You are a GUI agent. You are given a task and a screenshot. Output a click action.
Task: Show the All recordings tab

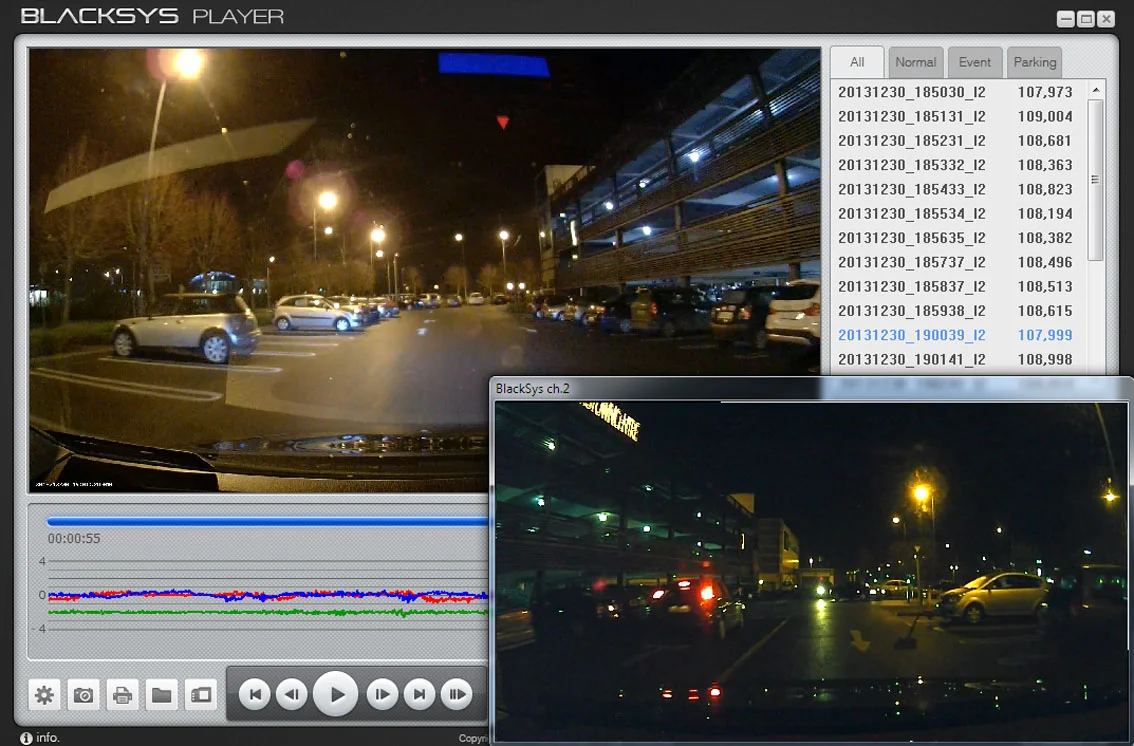857,62
